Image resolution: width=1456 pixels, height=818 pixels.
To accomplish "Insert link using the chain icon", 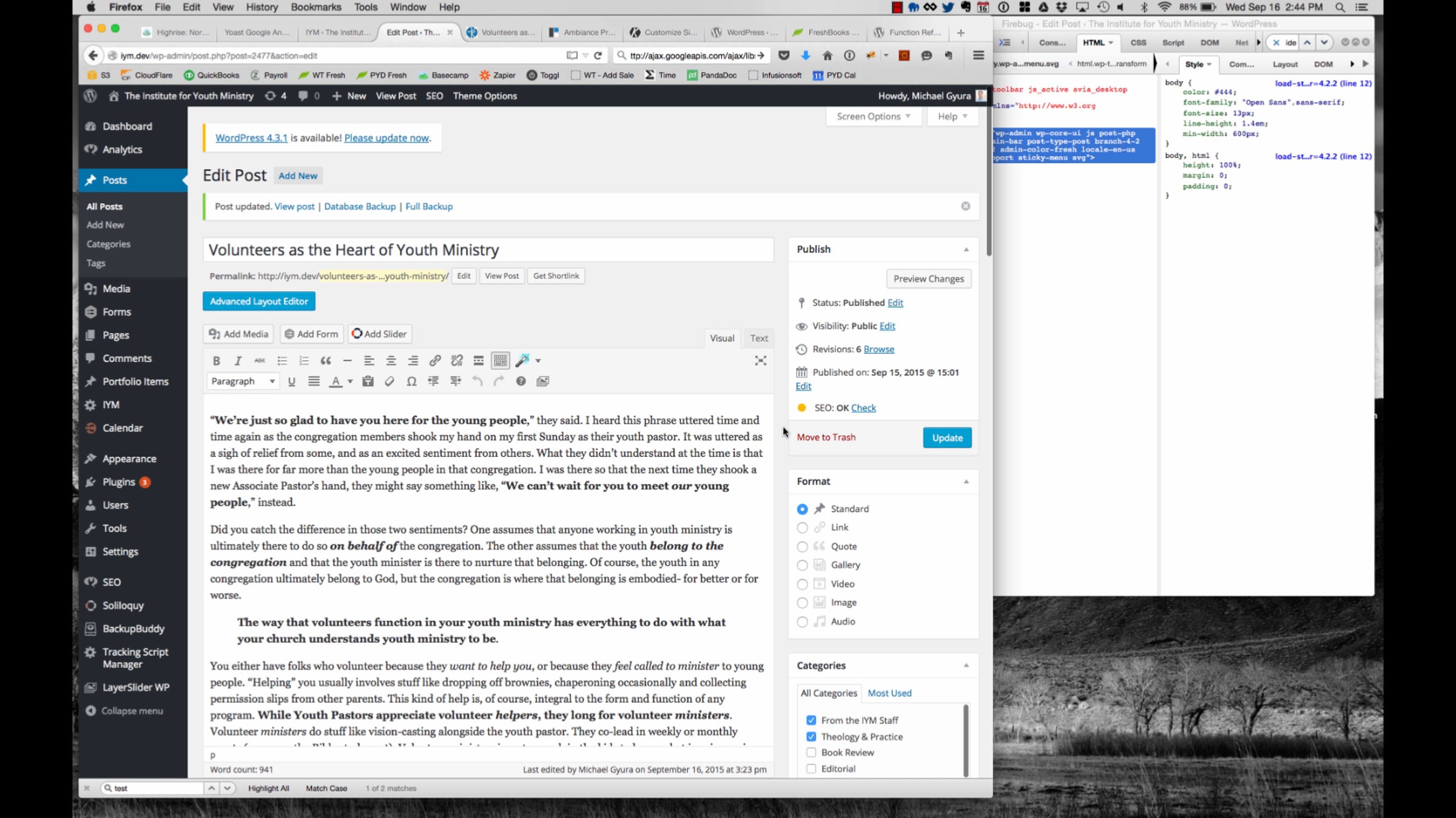I will click(x=434, y=361).
